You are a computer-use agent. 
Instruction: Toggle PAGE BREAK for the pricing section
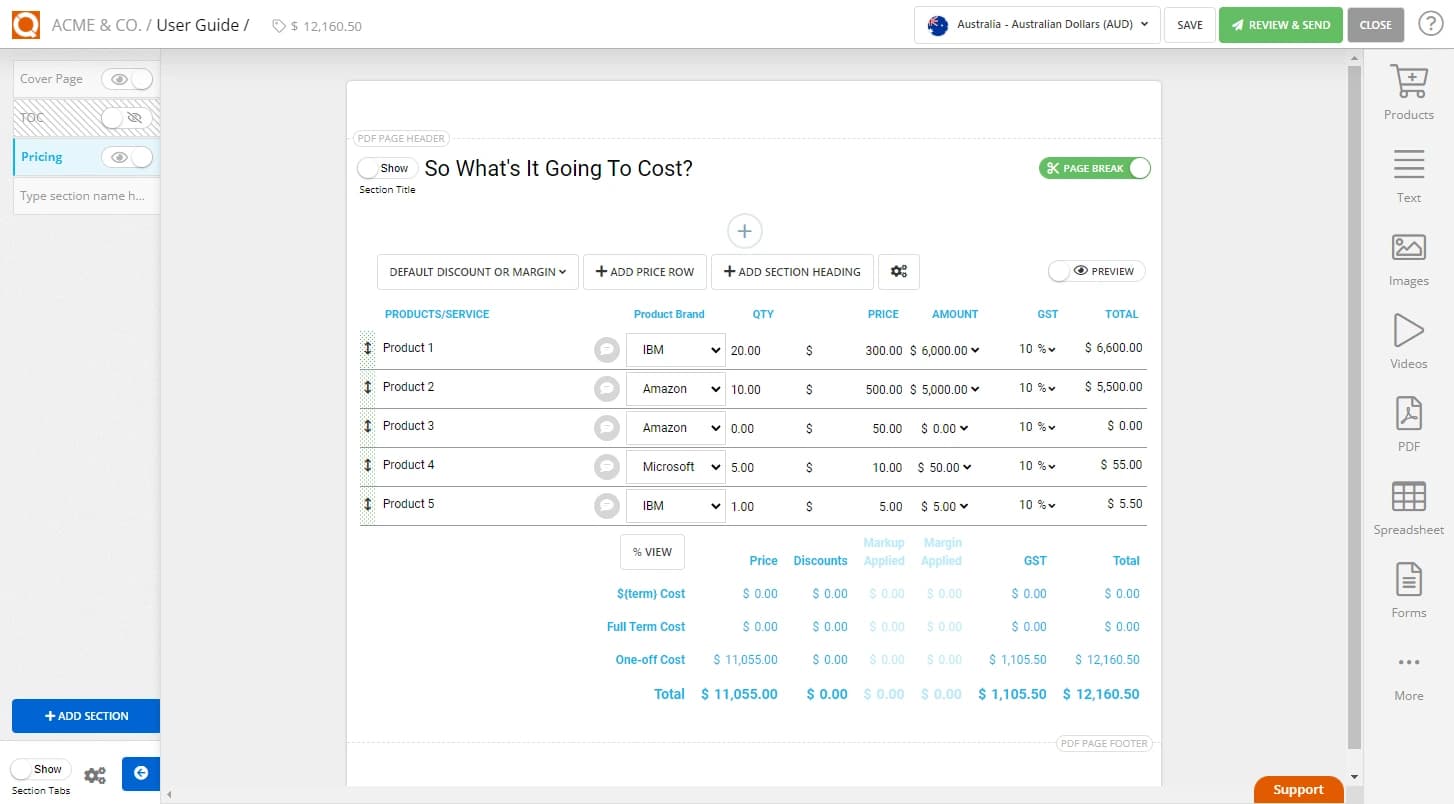pos(1094,168)
